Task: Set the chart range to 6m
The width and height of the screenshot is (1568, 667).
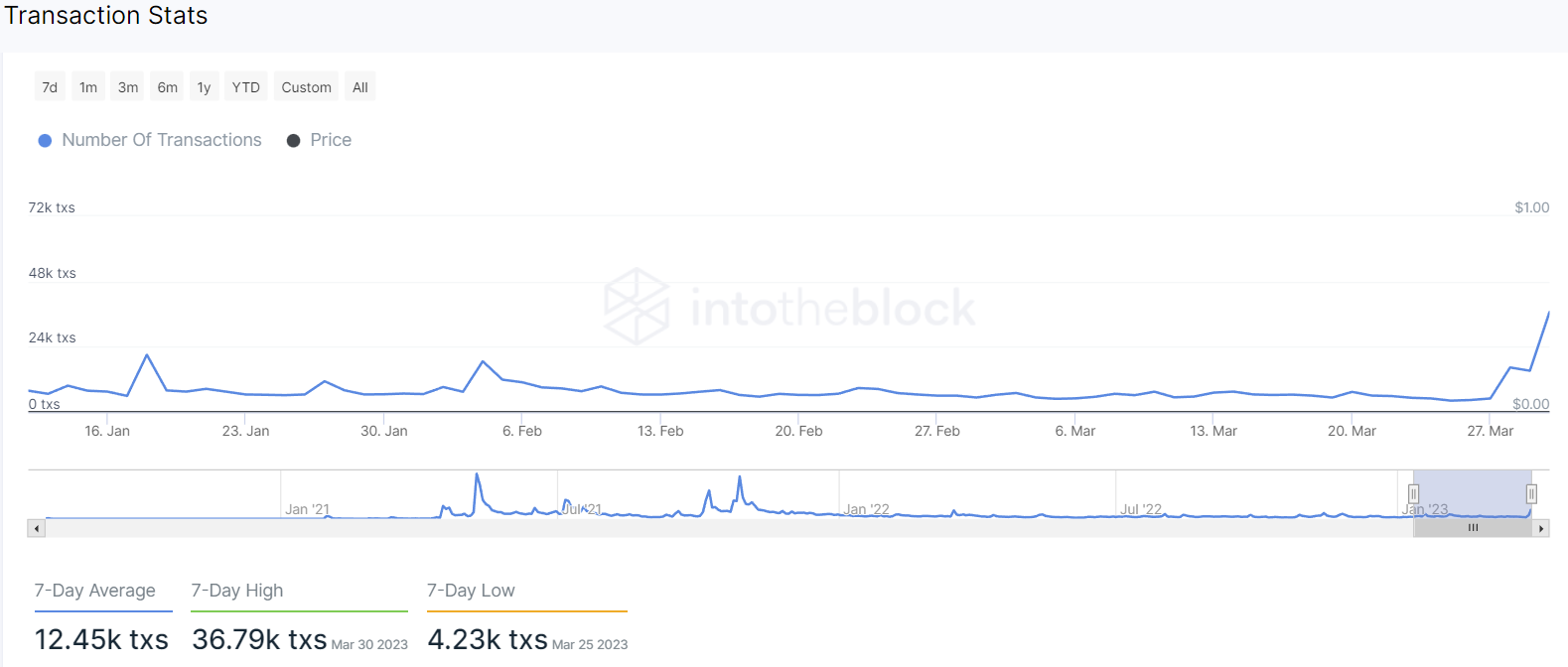Action: click(x=168, y=87)
